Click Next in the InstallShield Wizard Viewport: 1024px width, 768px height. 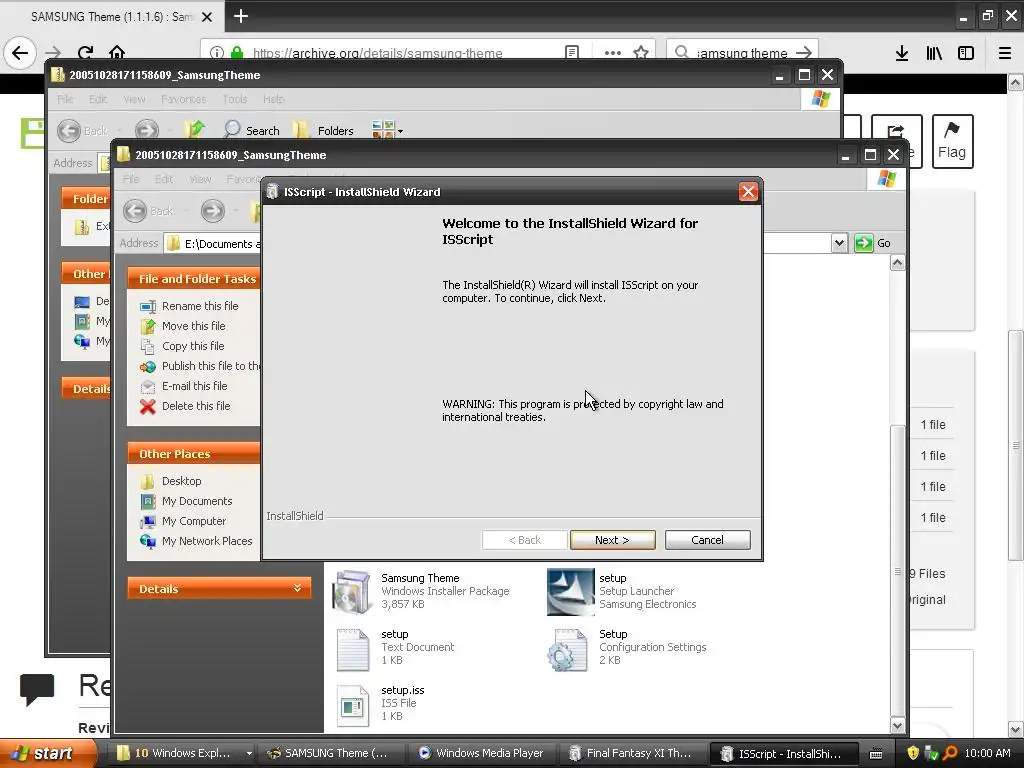612,540
